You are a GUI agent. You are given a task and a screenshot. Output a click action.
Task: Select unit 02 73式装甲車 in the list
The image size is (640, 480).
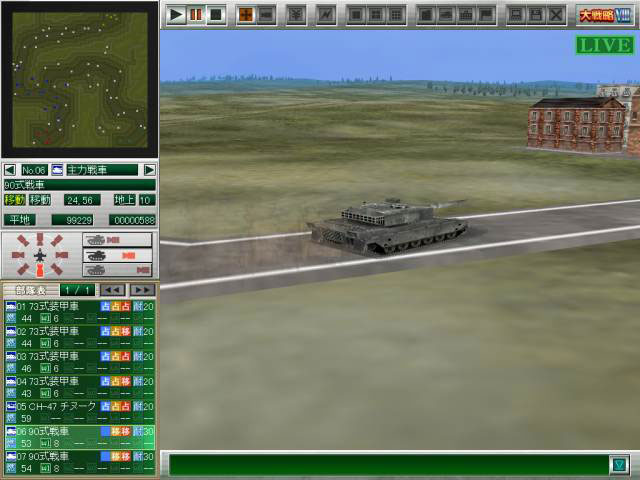coord(80,337)
